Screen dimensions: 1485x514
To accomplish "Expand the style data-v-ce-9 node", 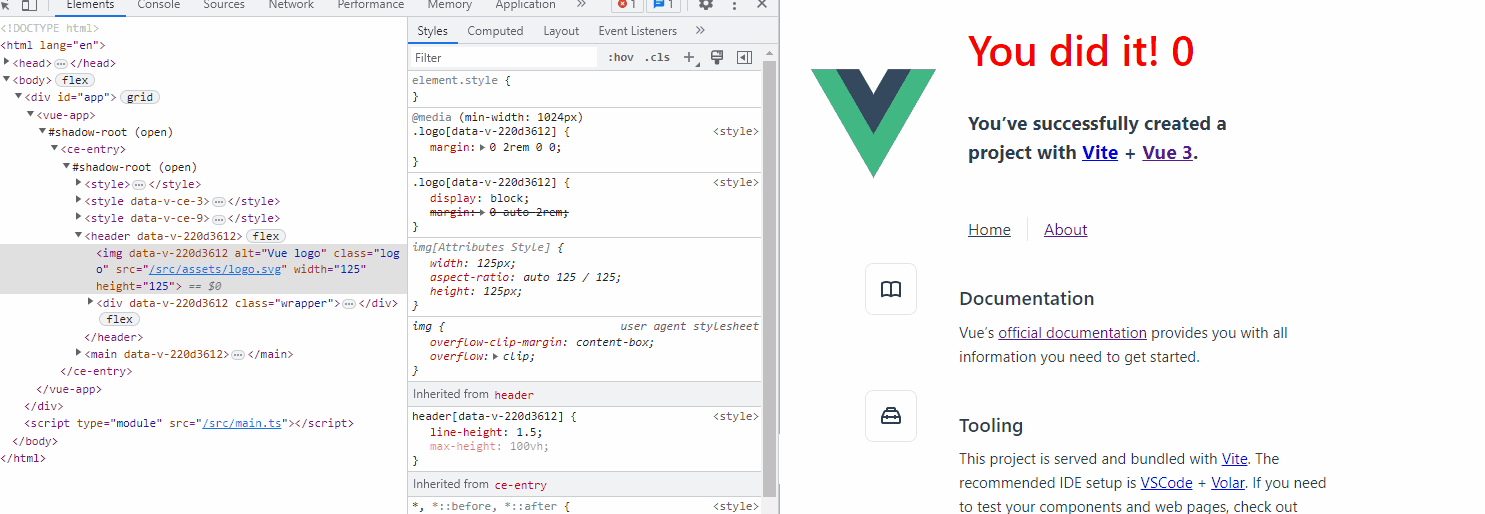I will (79, 218).
